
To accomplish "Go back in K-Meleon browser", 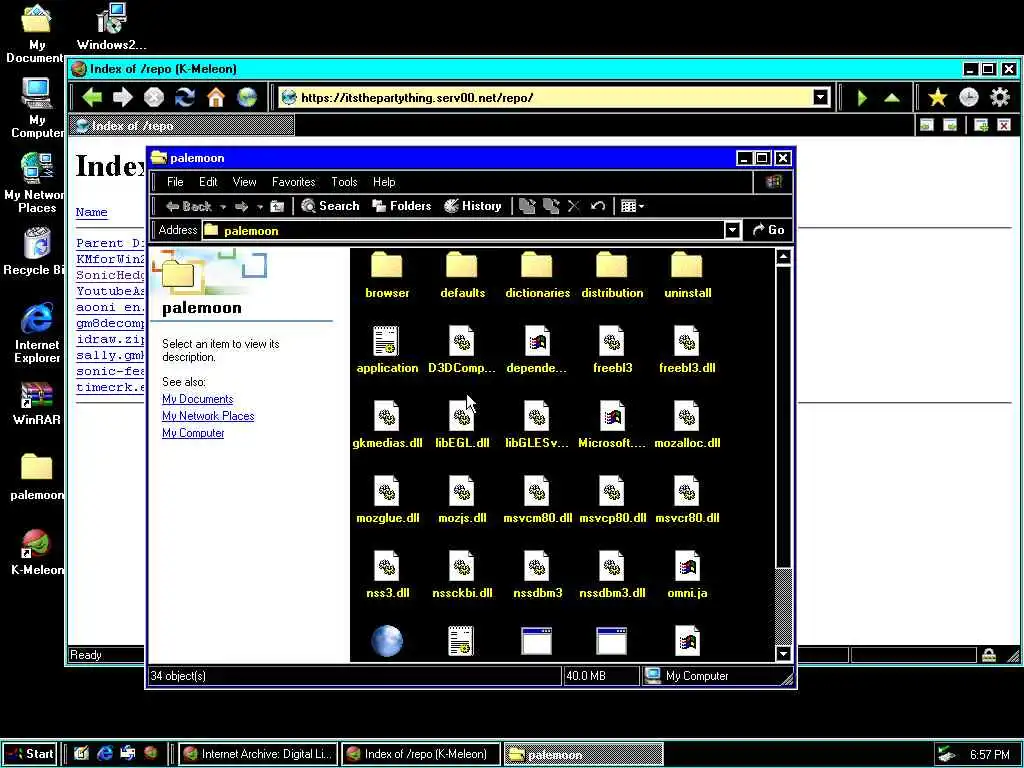I will point(92,98).
